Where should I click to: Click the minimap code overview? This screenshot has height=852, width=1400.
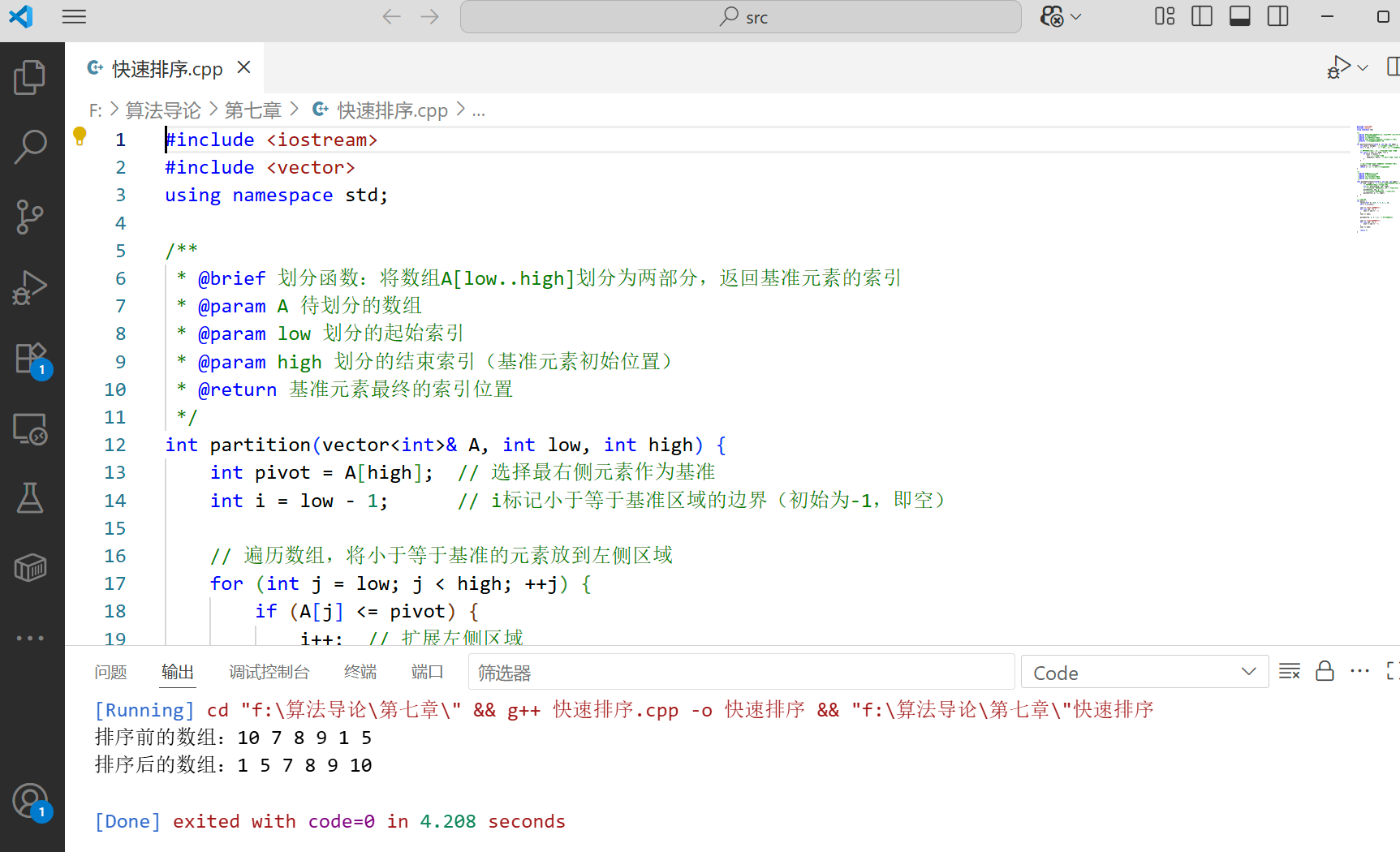tap(1376, 179)
